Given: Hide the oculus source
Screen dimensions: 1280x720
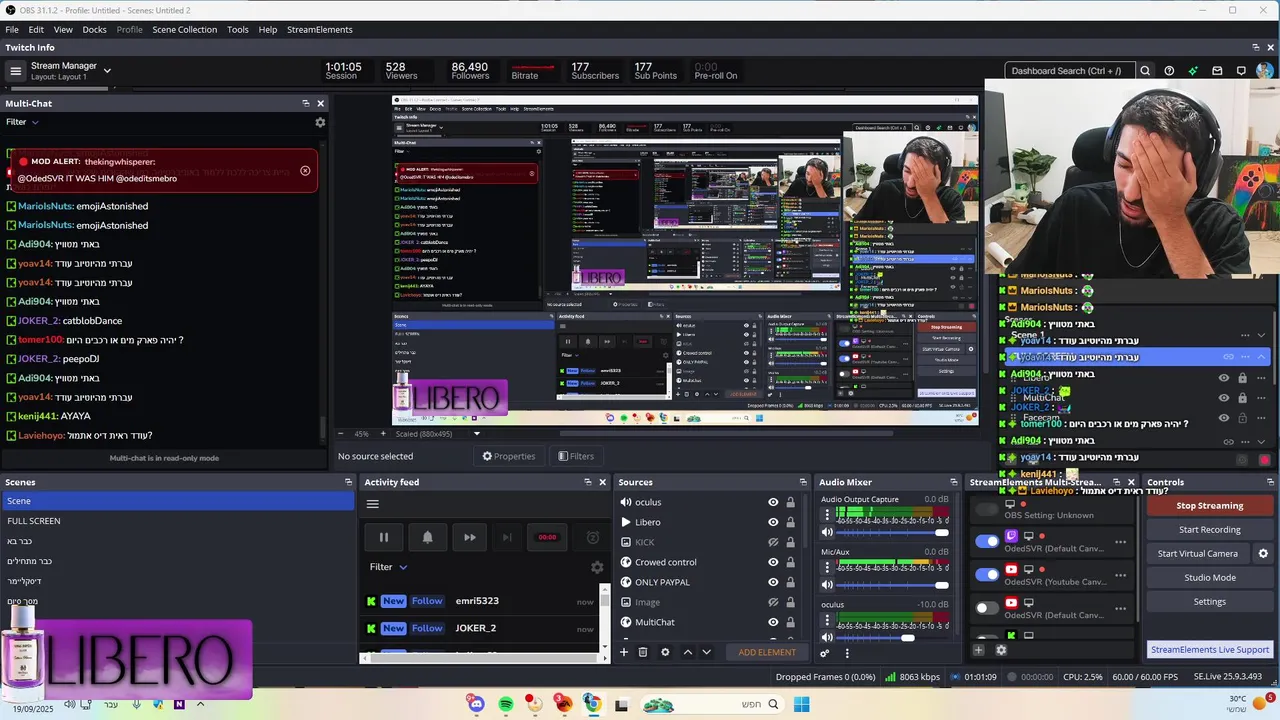Looking at the screenshot, I should [x=773, y=502].
